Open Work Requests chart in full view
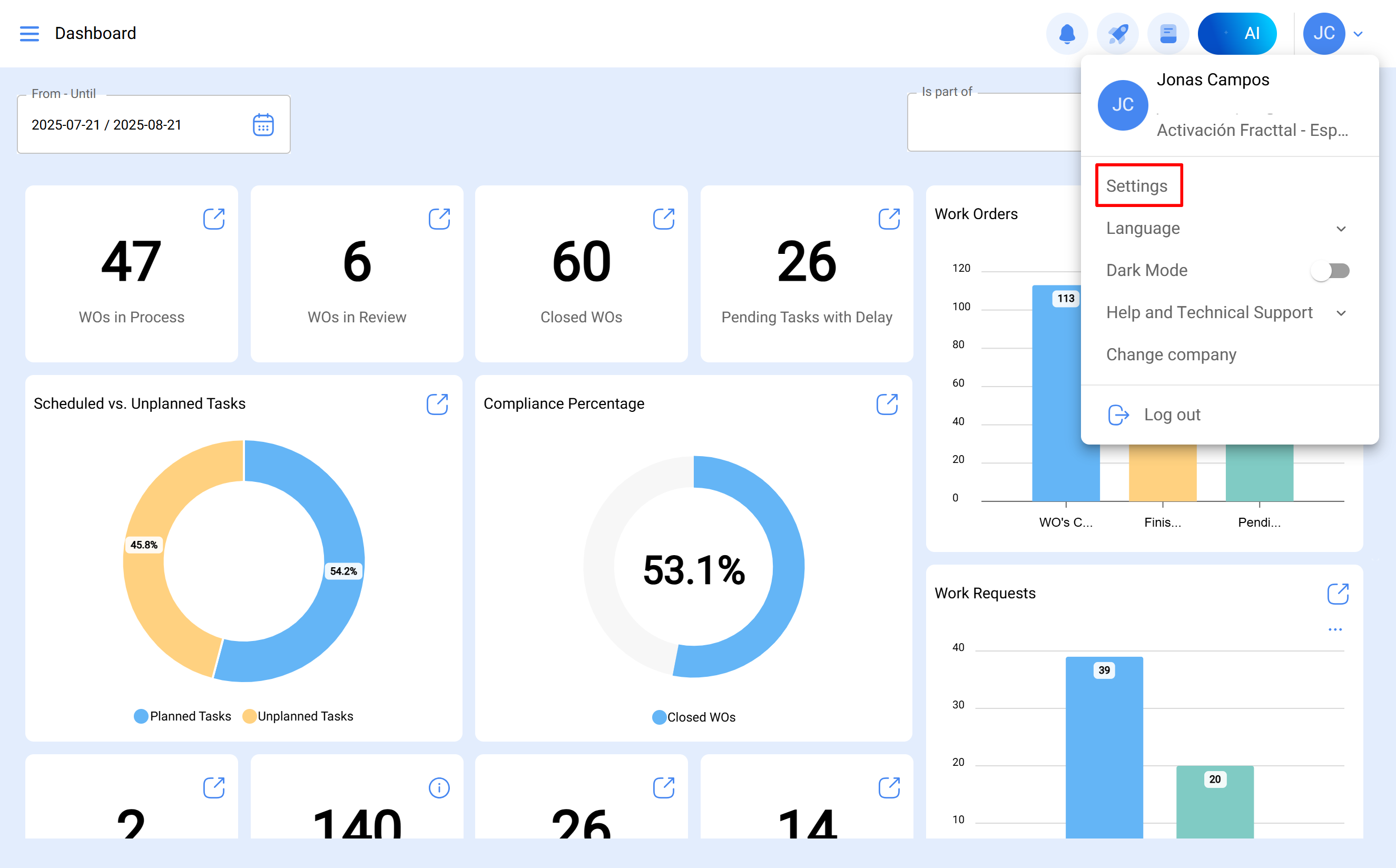 coord(1339,594)
